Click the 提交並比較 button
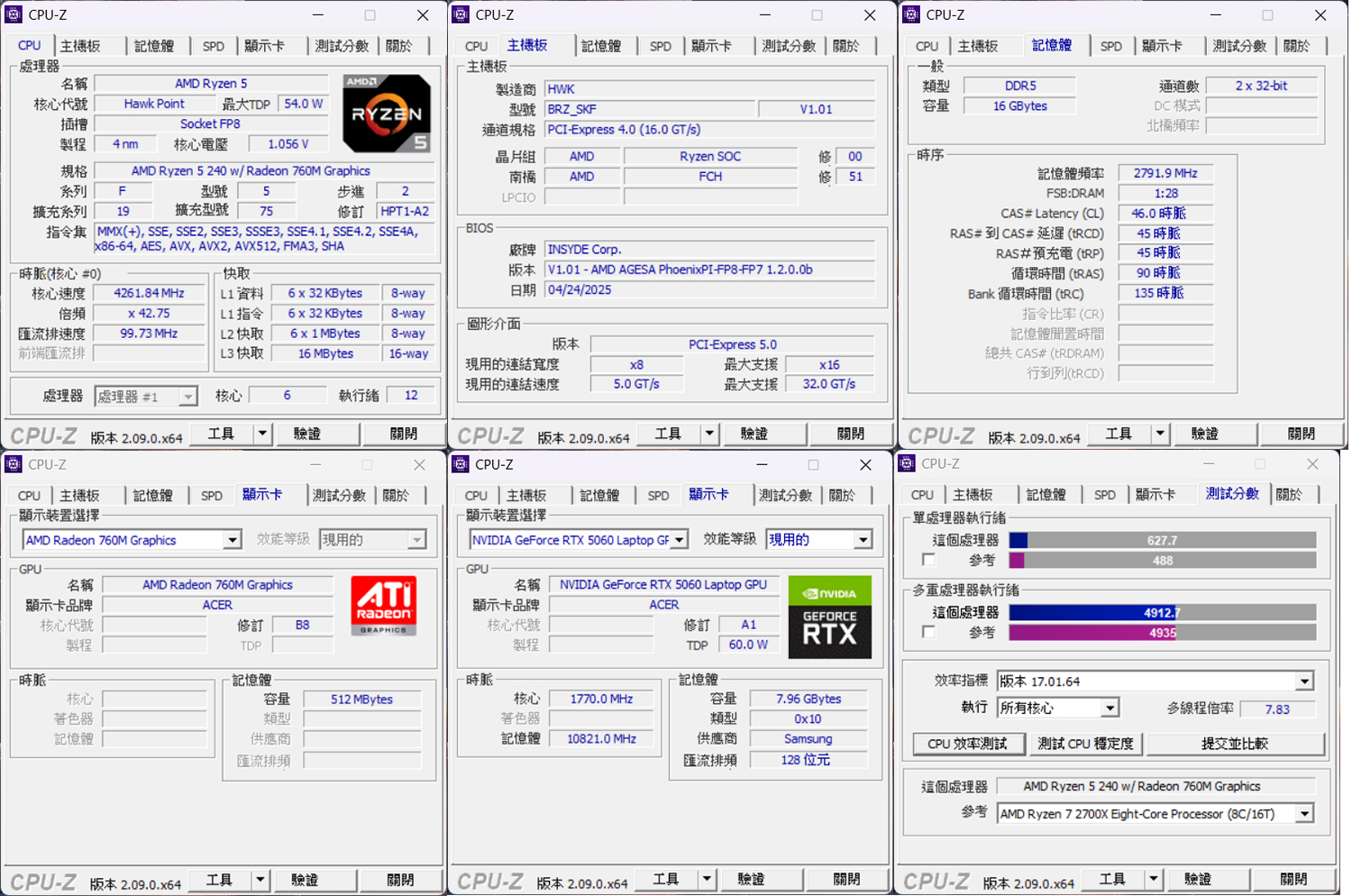Screen dimensions: 1352x896 tap(1235, 744)
